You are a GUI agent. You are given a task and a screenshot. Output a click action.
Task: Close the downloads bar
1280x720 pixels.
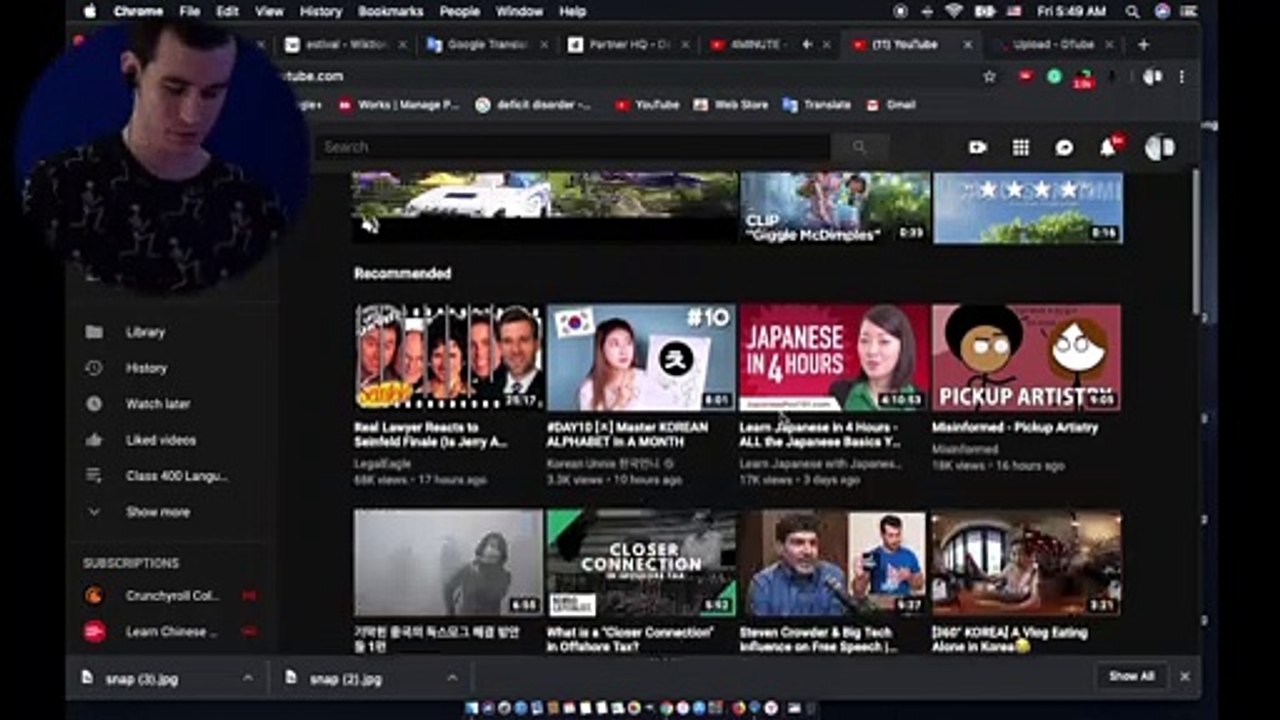[1185, 676]
